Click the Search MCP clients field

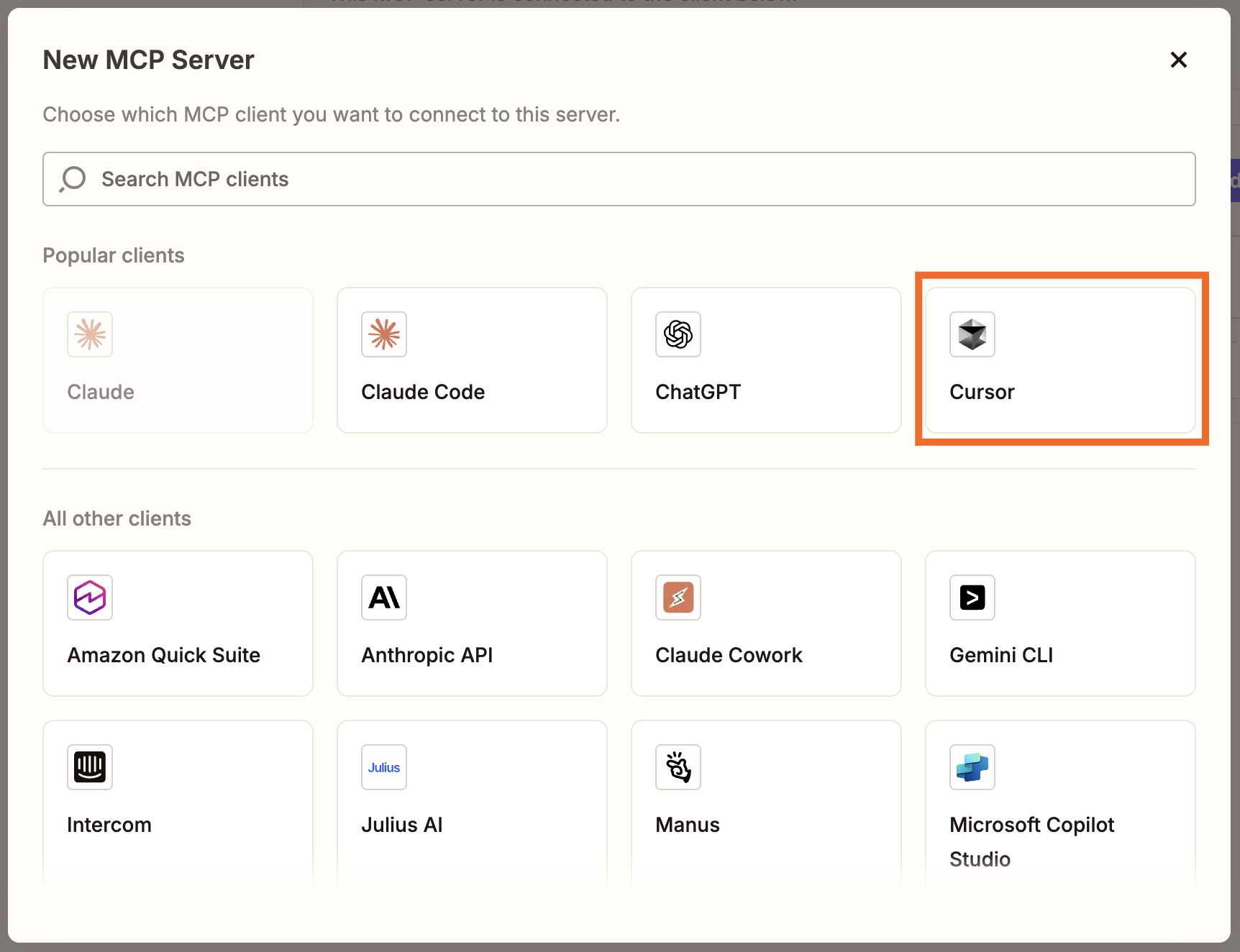click(619, 179)
